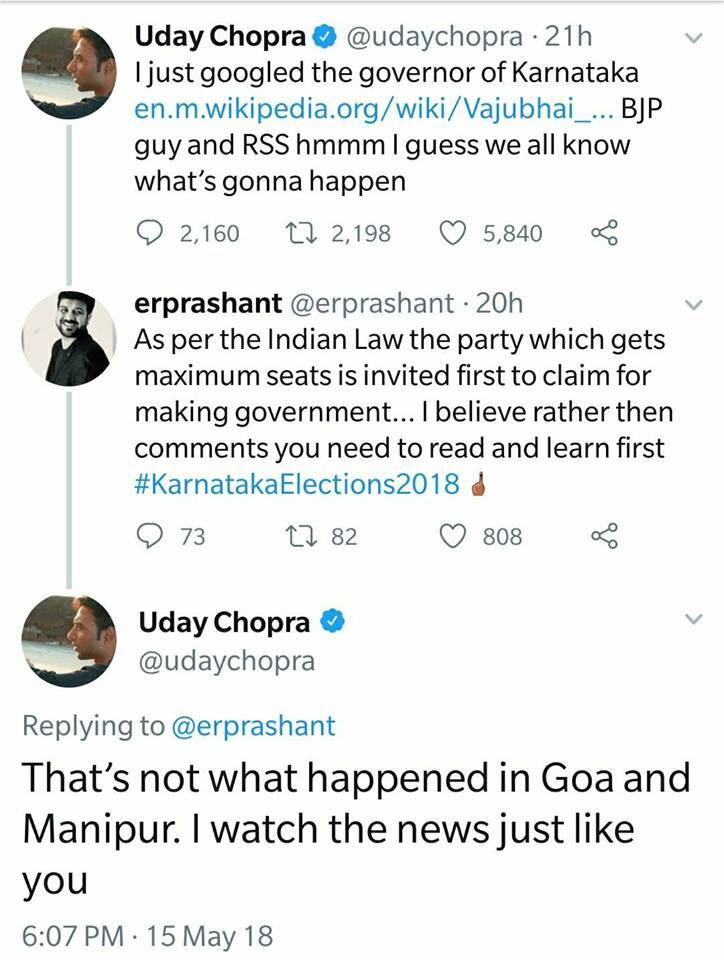
Task: Click Uday Chopra avatar on the bottom tweet
Action: click(69, 640)
